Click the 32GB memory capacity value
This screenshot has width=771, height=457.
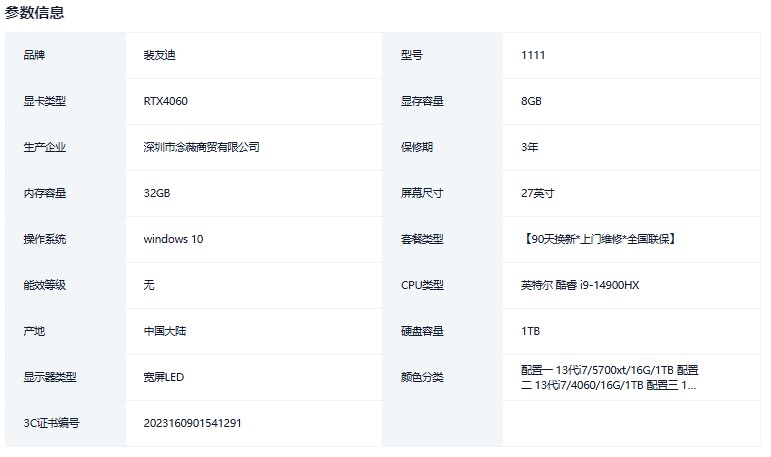pyautogui.click(x=157, y=193)
